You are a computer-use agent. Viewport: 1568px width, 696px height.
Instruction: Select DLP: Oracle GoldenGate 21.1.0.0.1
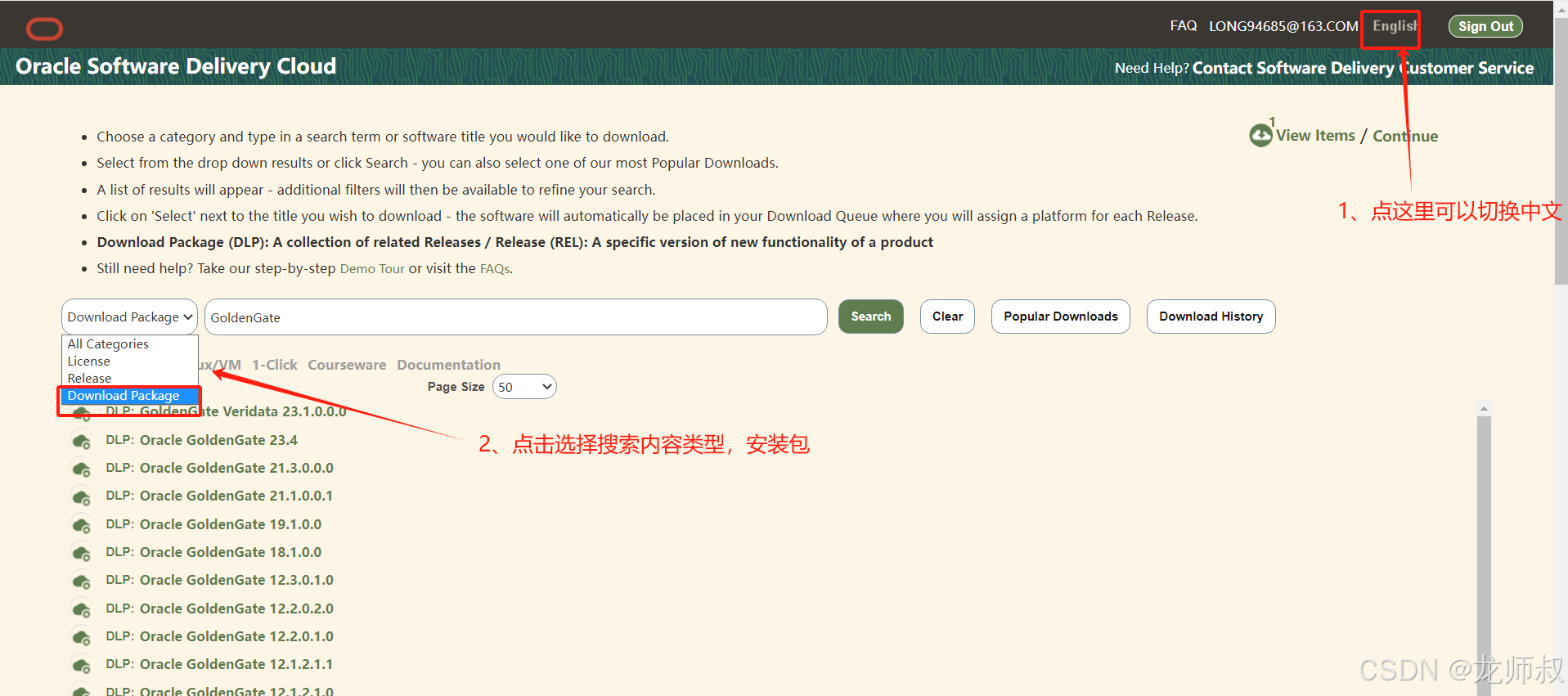(x=219, y=496)
